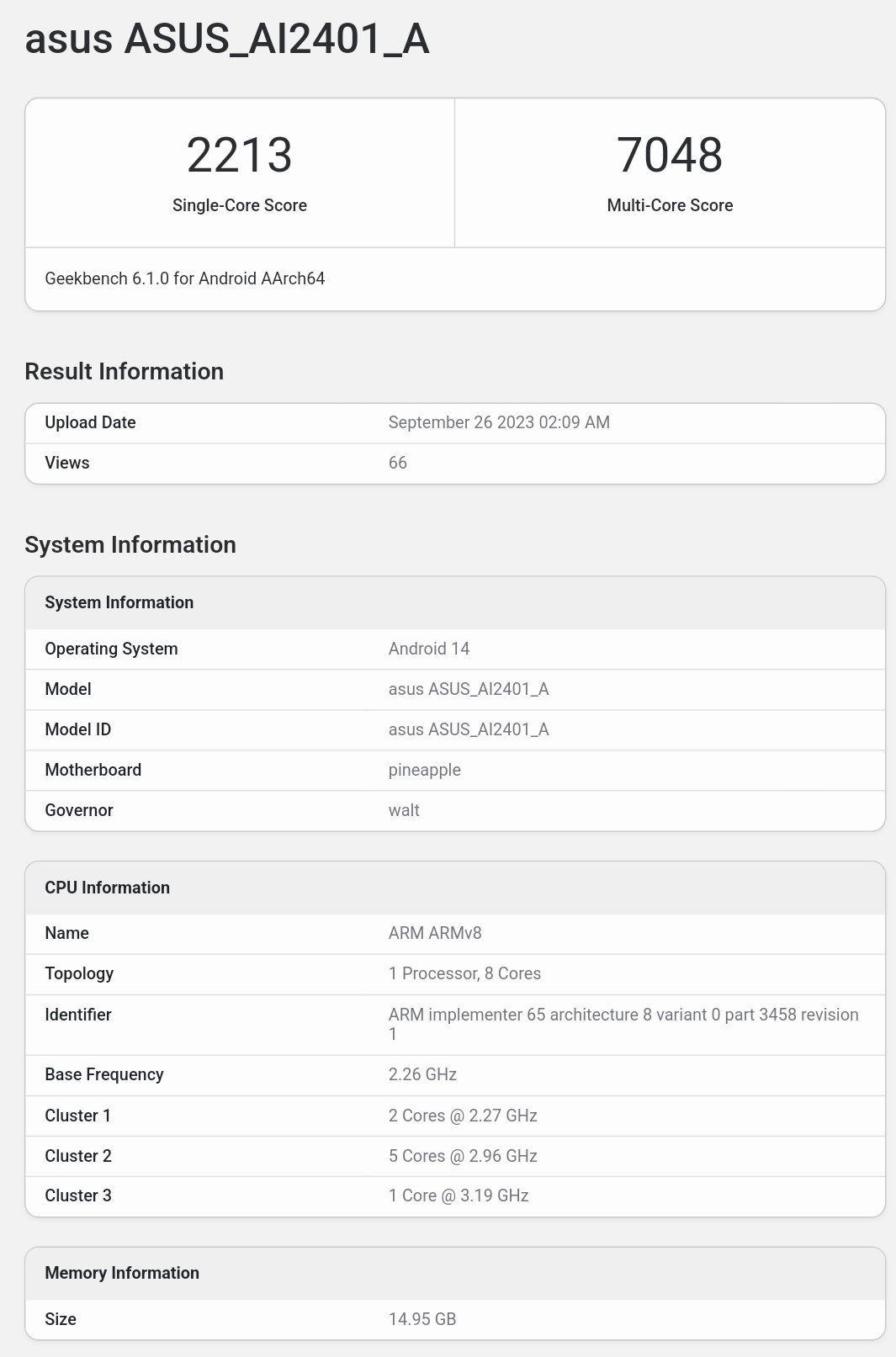Select the Model ID value asus ASUS_AI2401_A
Image resolution: width=896 pixels, height=1357 pixels.
coord(469,729)
